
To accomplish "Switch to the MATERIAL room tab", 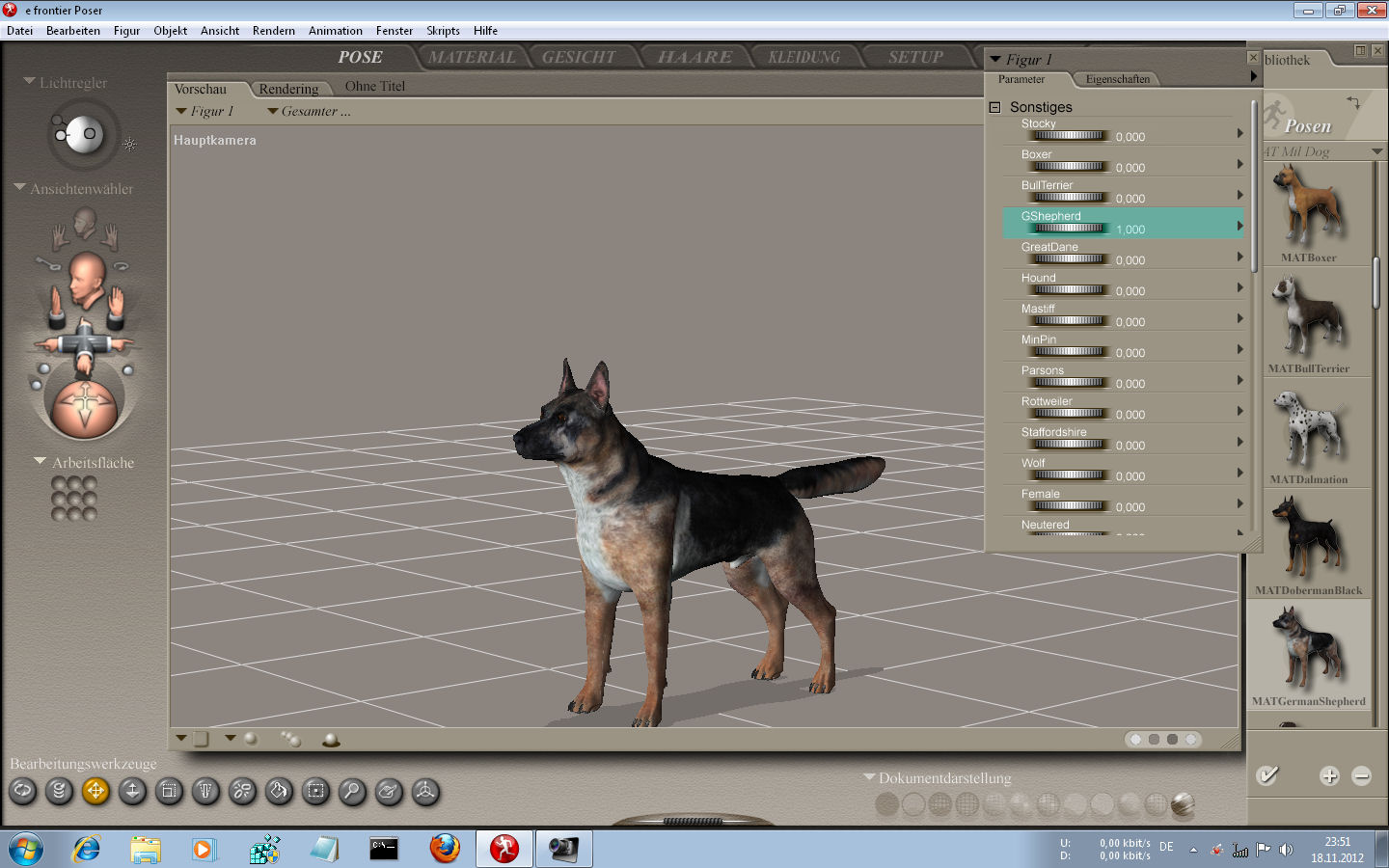I will click(472, 57).
